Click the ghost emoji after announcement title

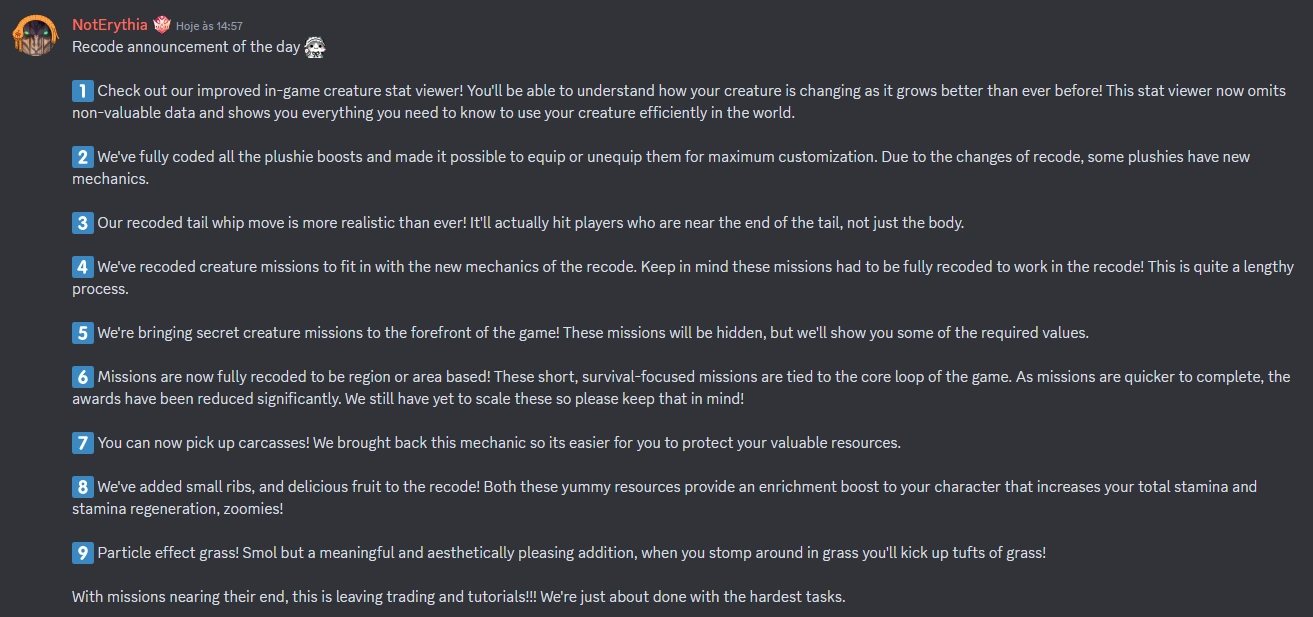point(315,47)
